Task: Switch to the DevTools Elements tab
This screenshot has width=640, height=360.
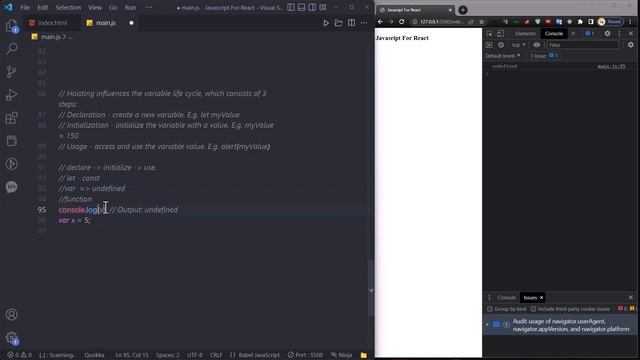Action: (525, 34)
